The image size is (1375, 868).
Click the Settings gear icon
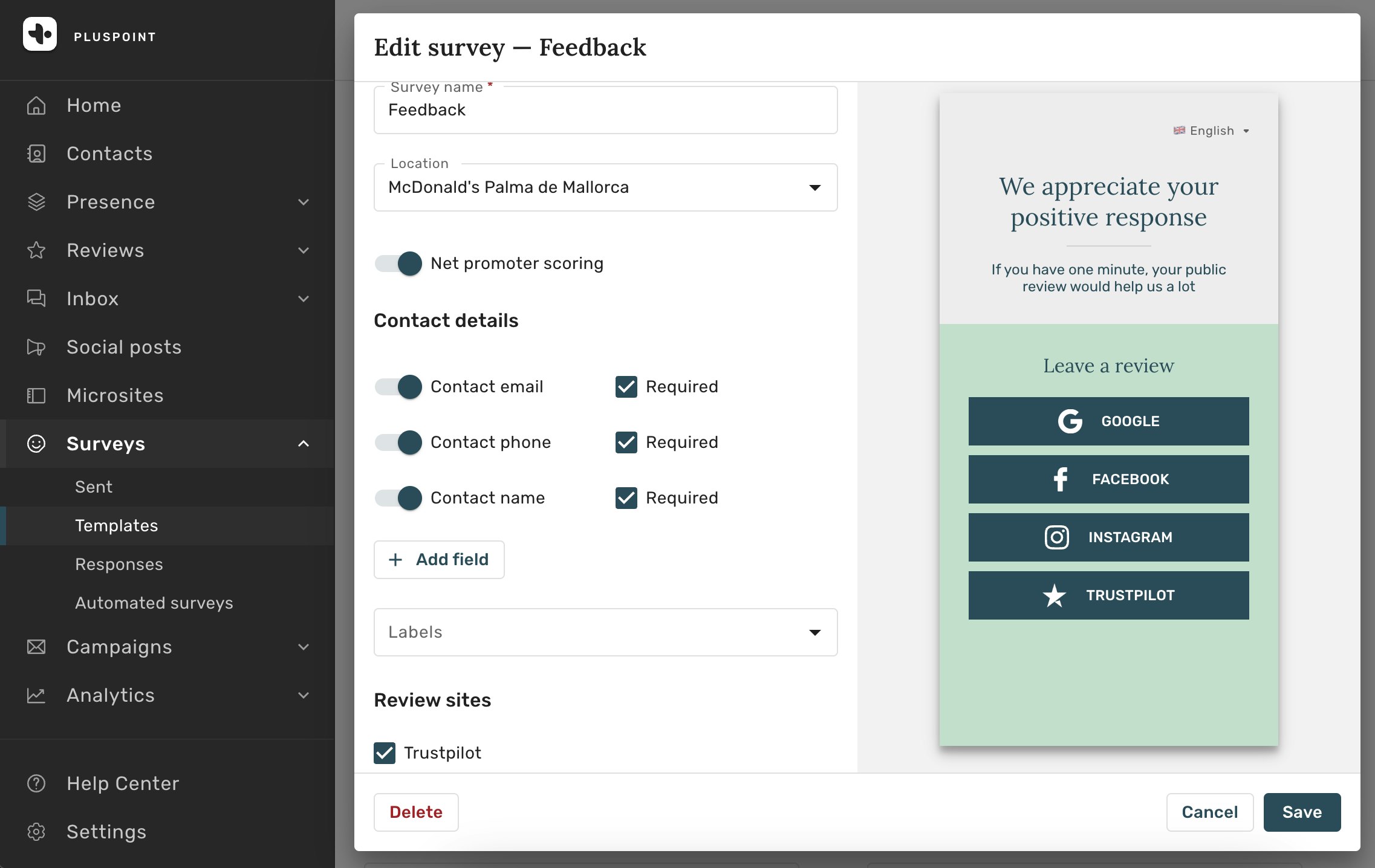point(36,832)
